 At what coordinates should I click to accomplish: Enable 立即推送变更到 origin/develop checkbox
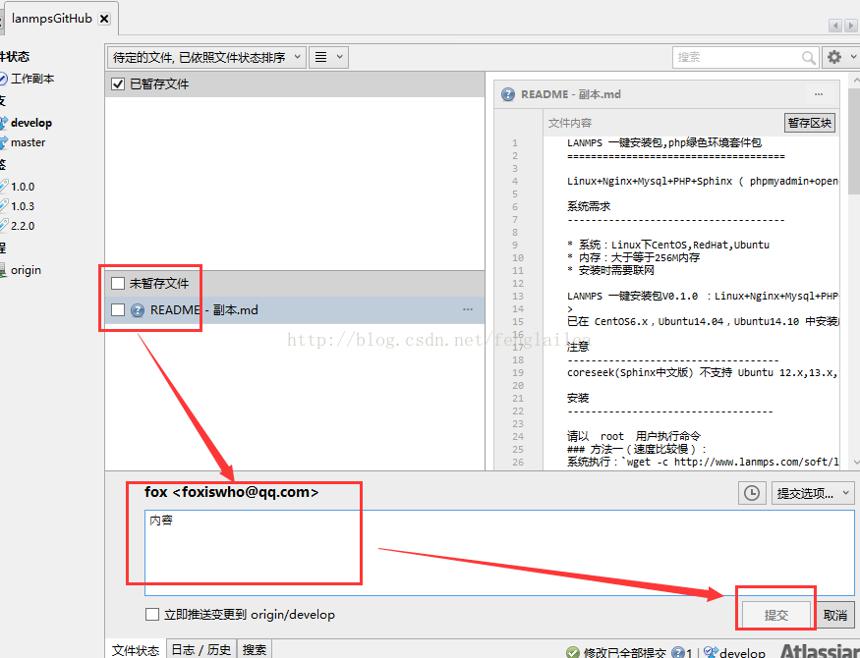click(152, 614)
